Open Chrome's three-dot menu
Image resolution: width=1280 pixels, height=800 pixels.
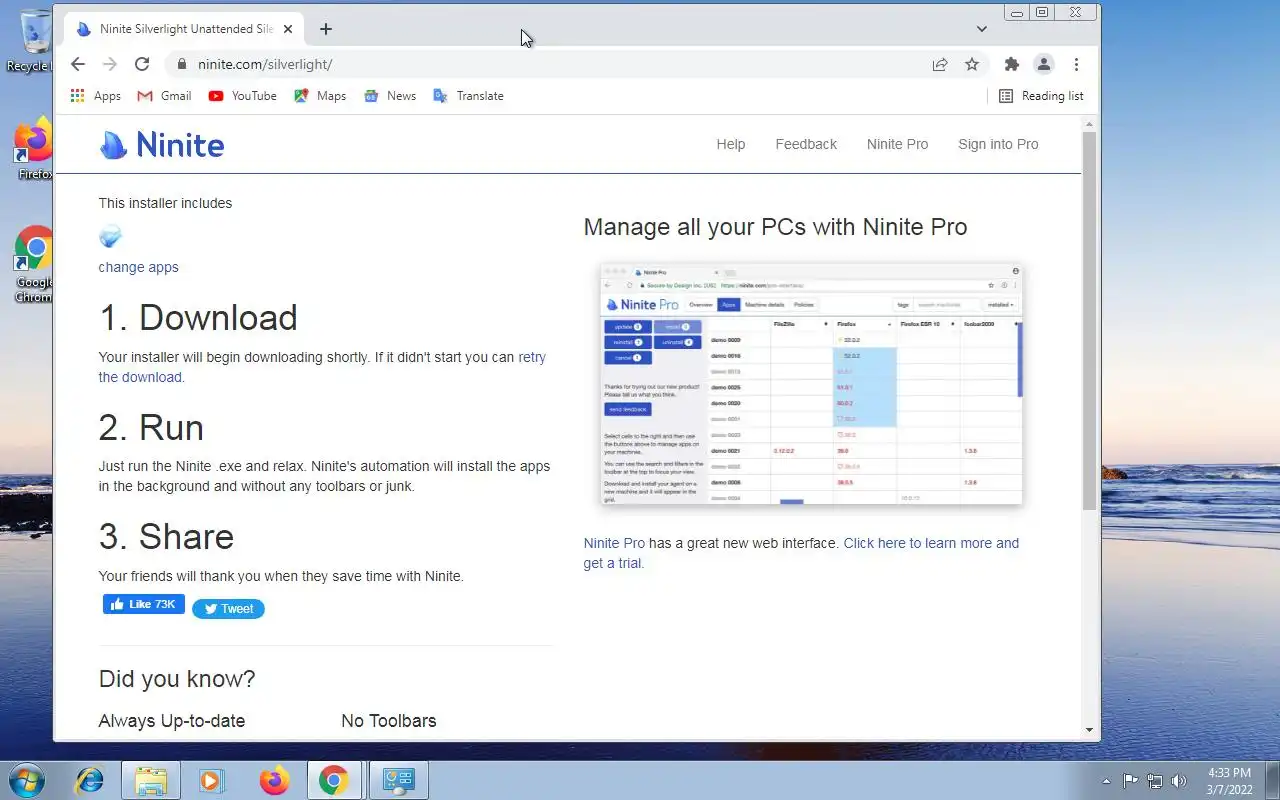pos(1076,64)
